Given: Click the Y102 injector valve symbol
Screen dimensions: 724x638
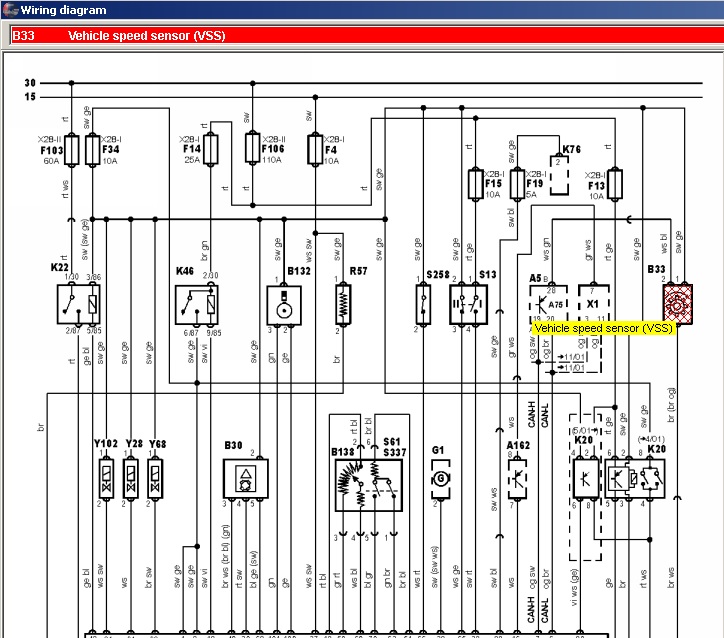Looking at the screenshot, I should point(104,479).
